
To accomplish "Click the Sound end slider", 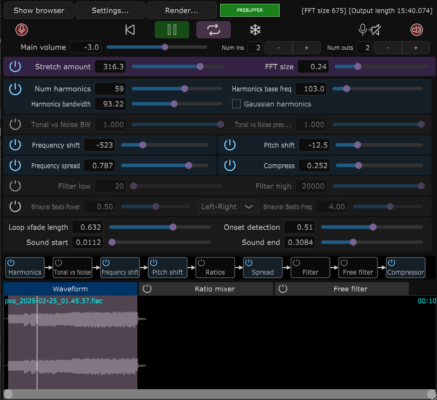I will [372, 242].
